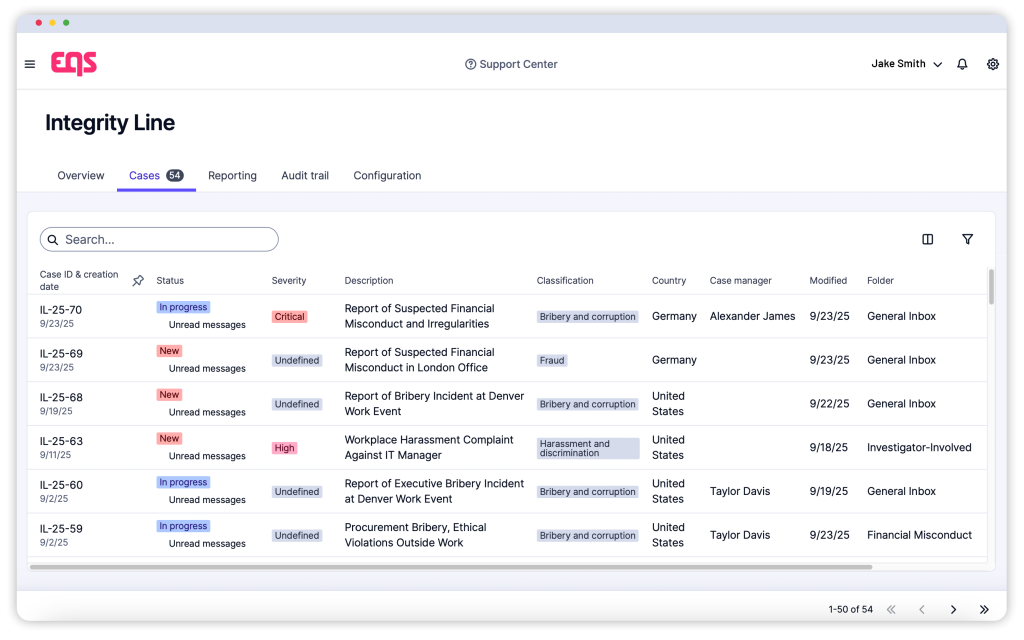The image size is (1024, 640).
Task: Toggle the pin on Case ID column
Action: pos(138,281)
